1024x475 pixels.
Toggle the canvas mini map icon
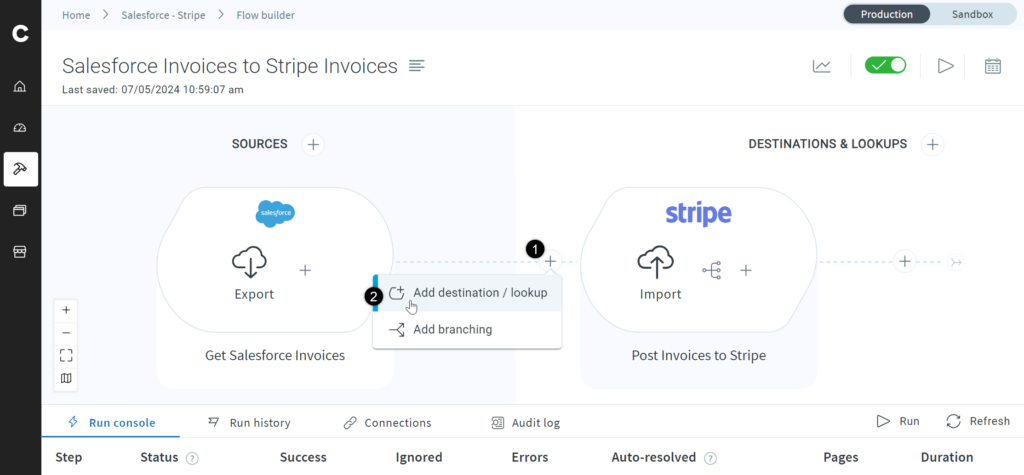click(66, 378)
